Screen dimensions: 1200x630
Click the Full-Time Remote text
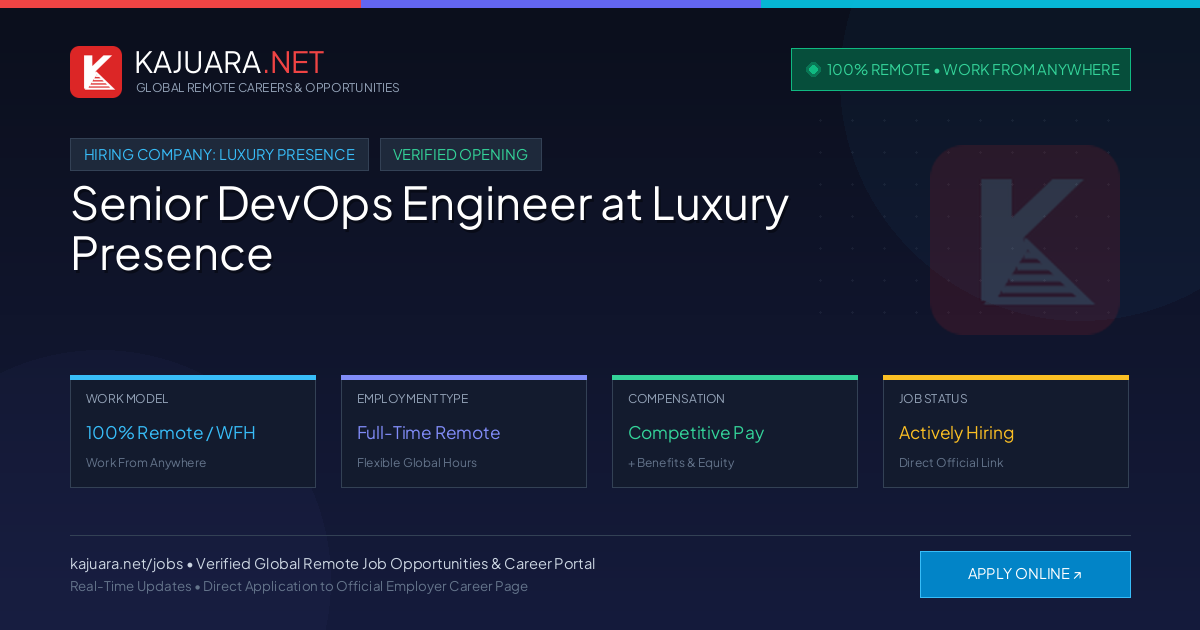click(428, 433)
